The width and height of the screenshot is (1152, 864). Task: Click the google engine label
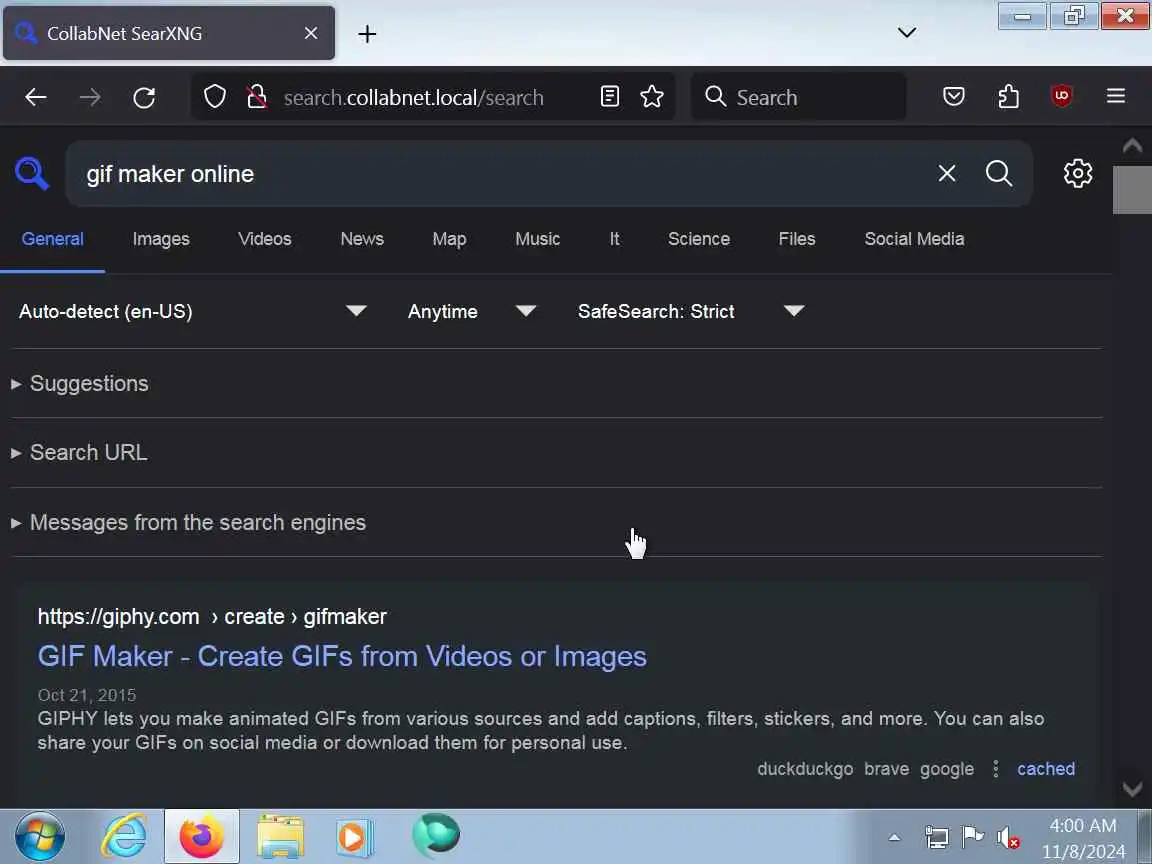pyautogui.click(x=947, y=768)
